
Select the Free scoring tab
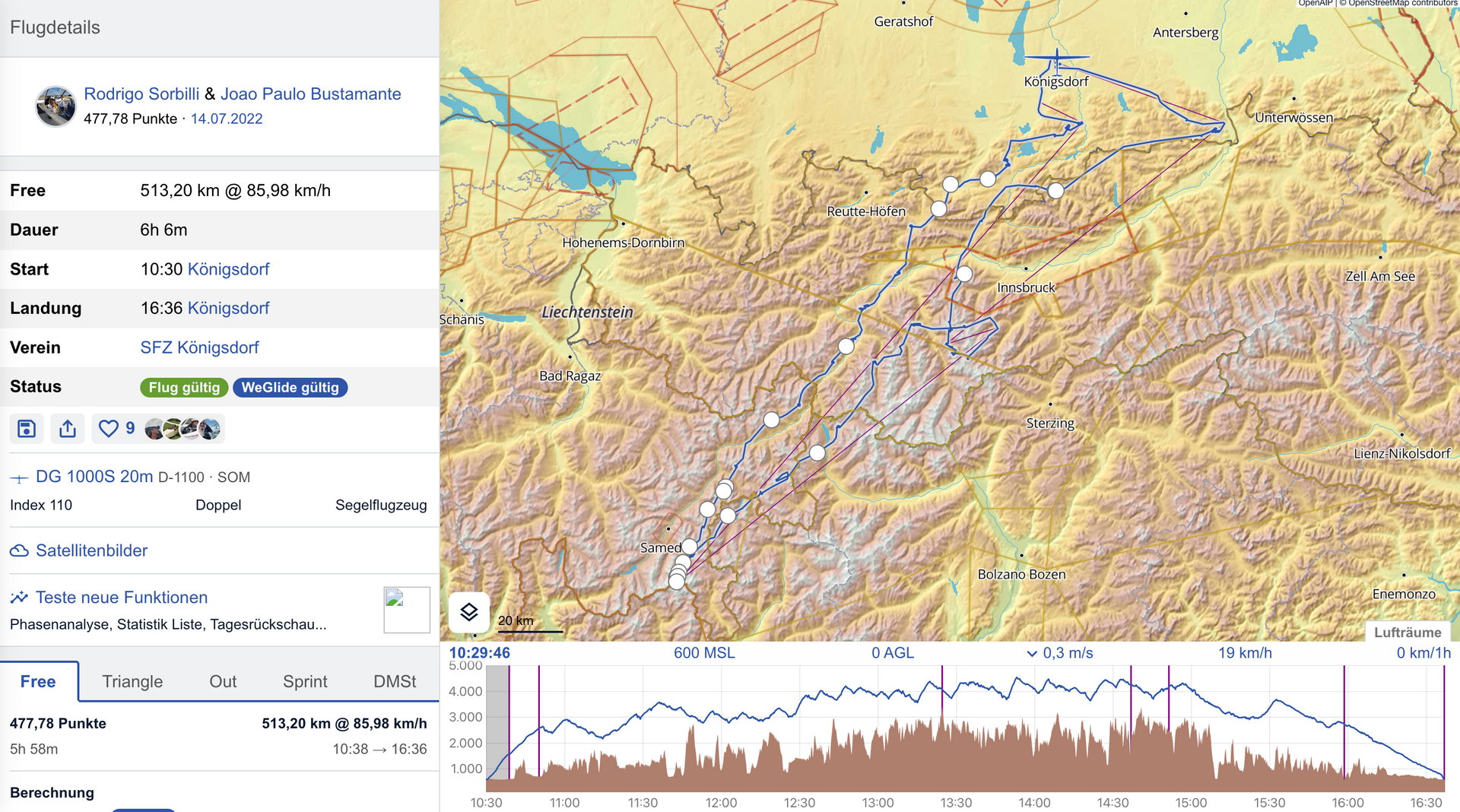pyautogui.click(x=38, y=681)
